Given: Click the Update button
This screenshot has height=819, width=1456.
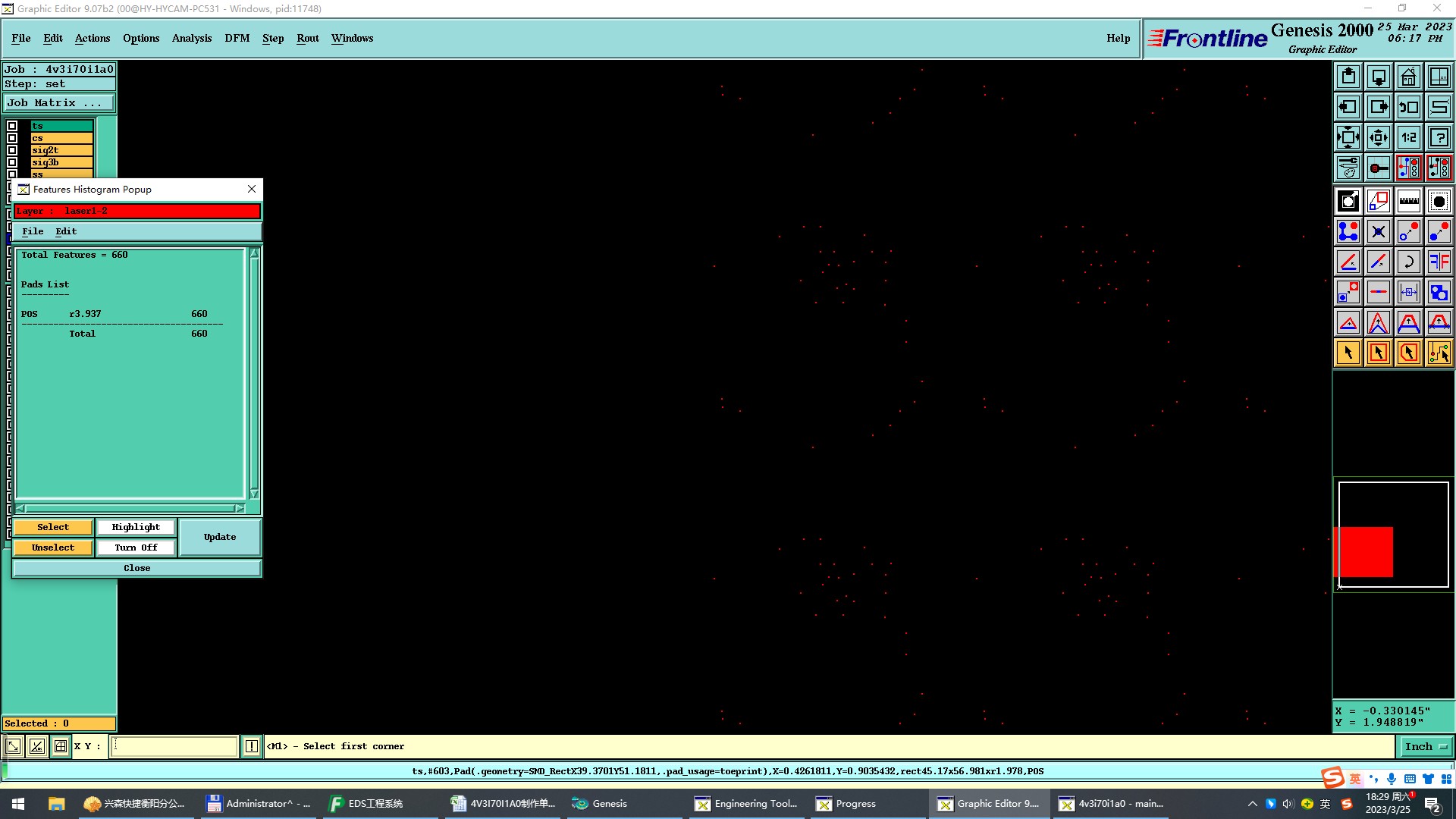Looking at the screenshot, I should (x=220, y=537).
